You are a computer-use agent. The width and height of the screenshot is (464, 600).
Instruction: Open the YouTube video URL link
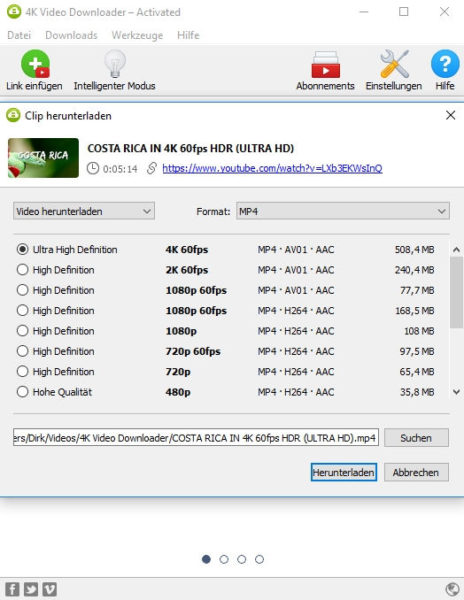[272, 168]
